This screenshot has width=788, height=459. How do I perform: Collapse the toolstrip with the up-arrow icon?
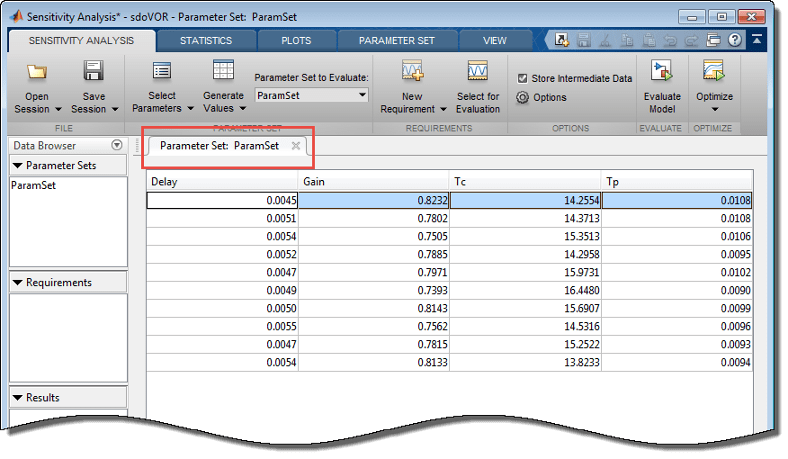[756, 40]
